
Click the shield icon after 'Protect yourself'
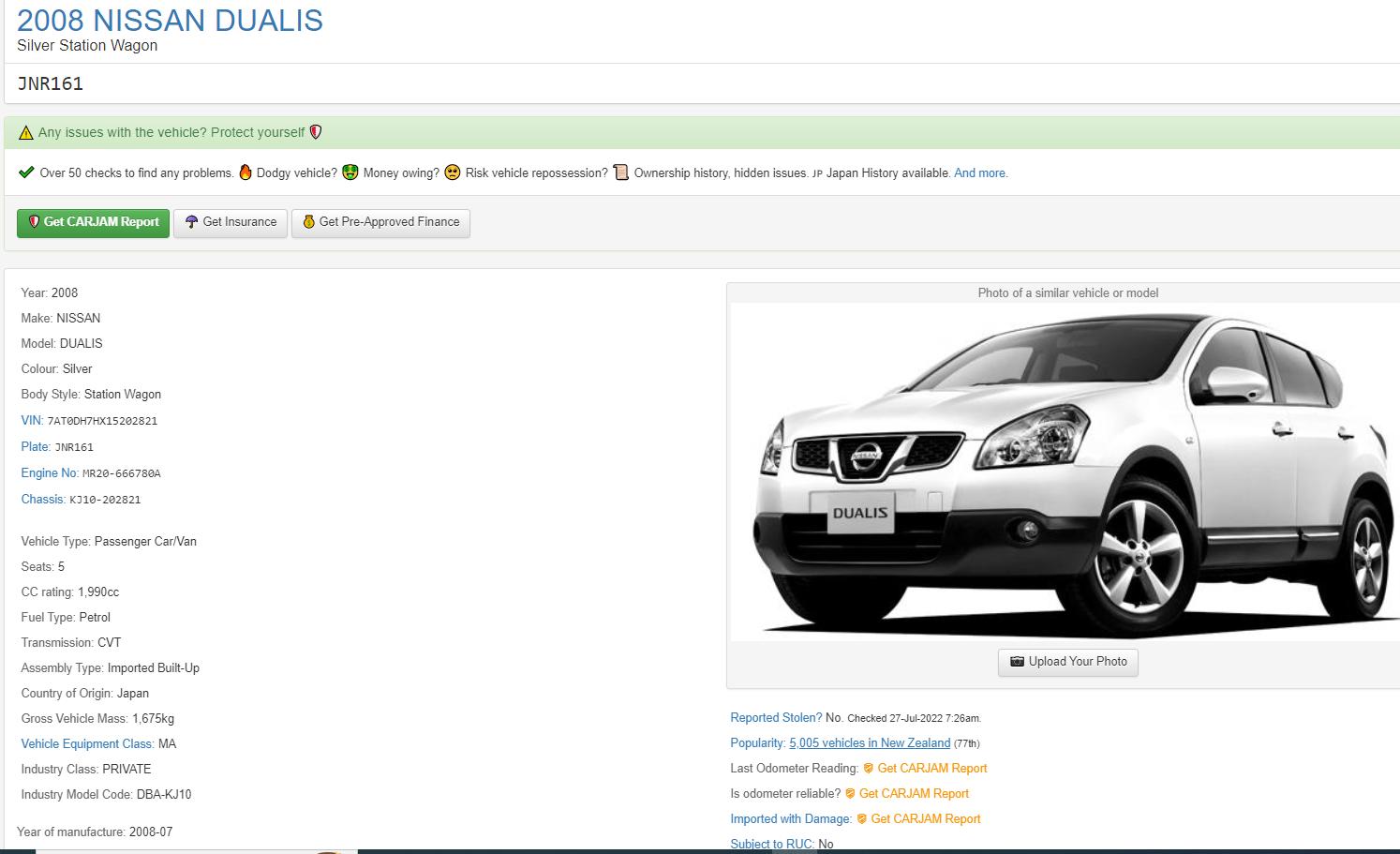click(316, 132)
